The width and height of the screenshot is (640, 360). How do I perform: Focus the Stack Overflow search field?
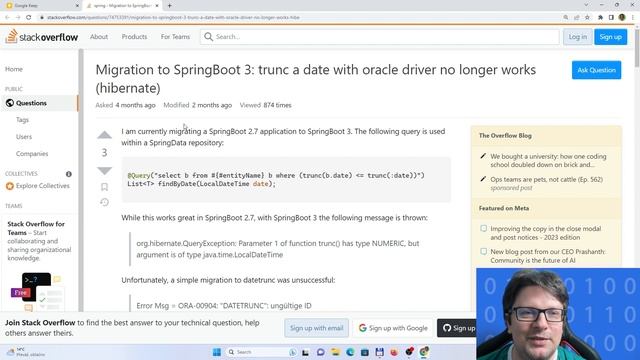[x=380, y=37]
